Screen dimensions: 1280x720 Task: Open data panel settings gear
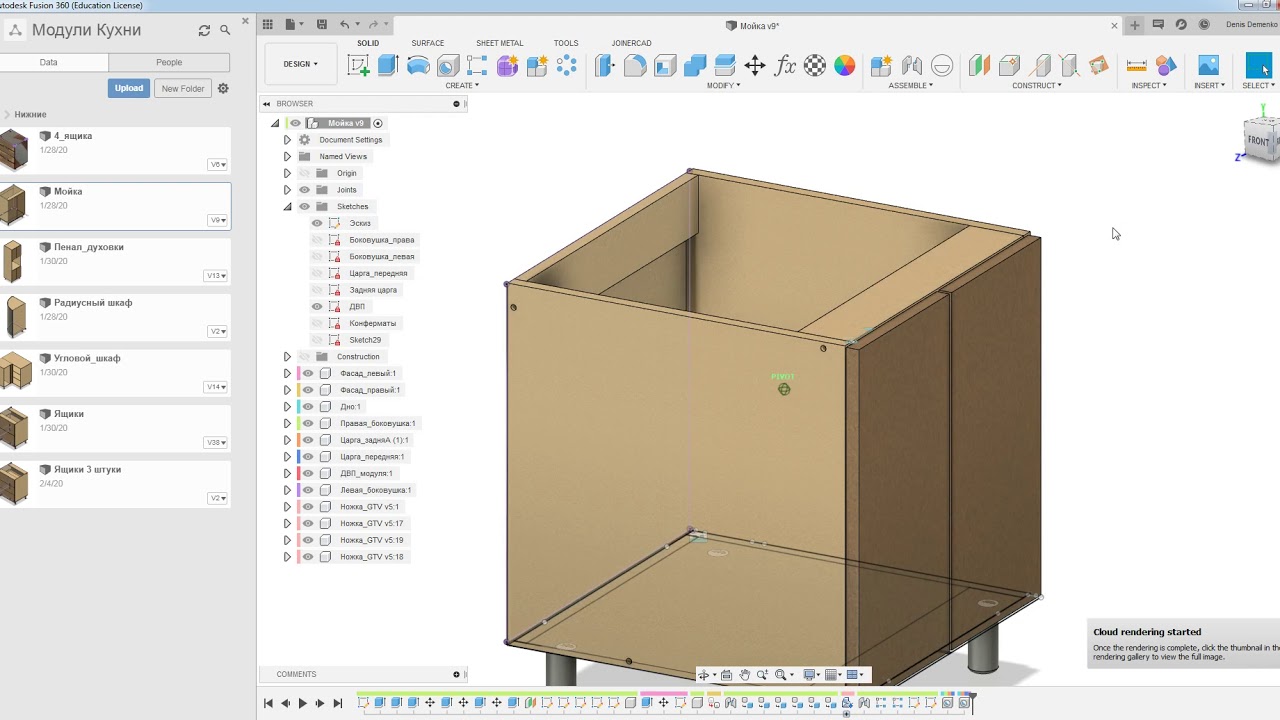(223, 88)
